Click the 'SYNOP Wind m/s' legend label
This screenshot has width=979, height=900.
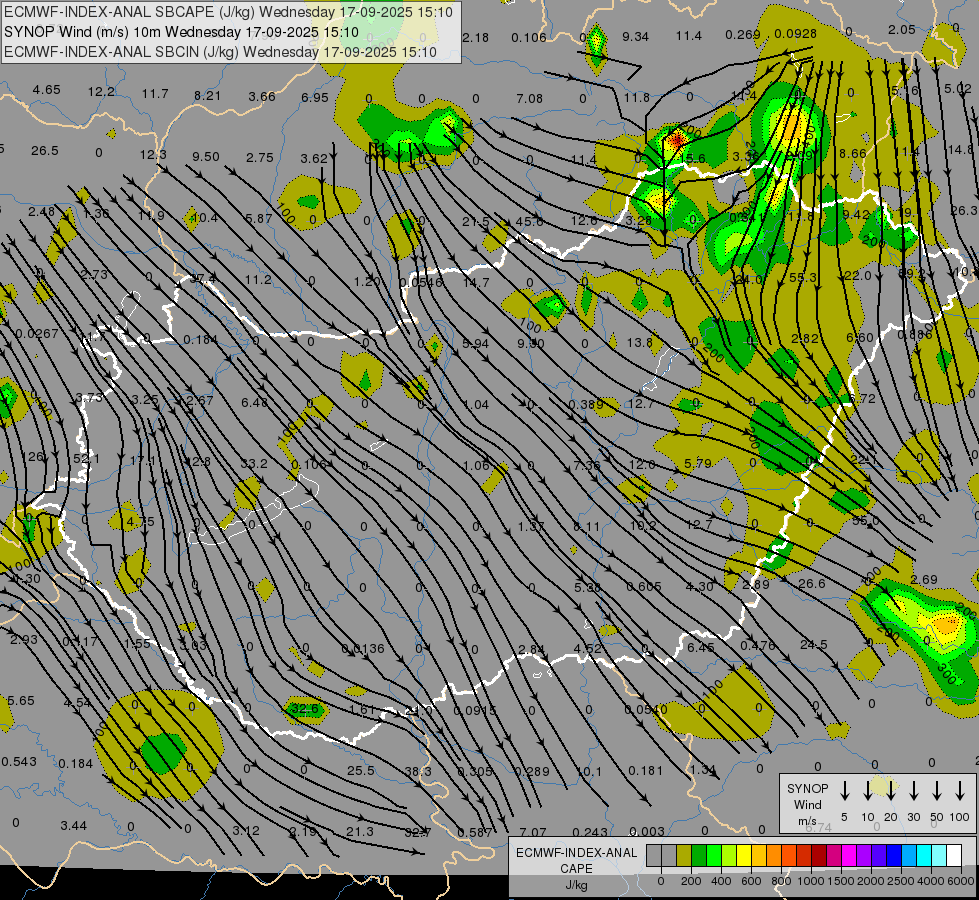807,804
